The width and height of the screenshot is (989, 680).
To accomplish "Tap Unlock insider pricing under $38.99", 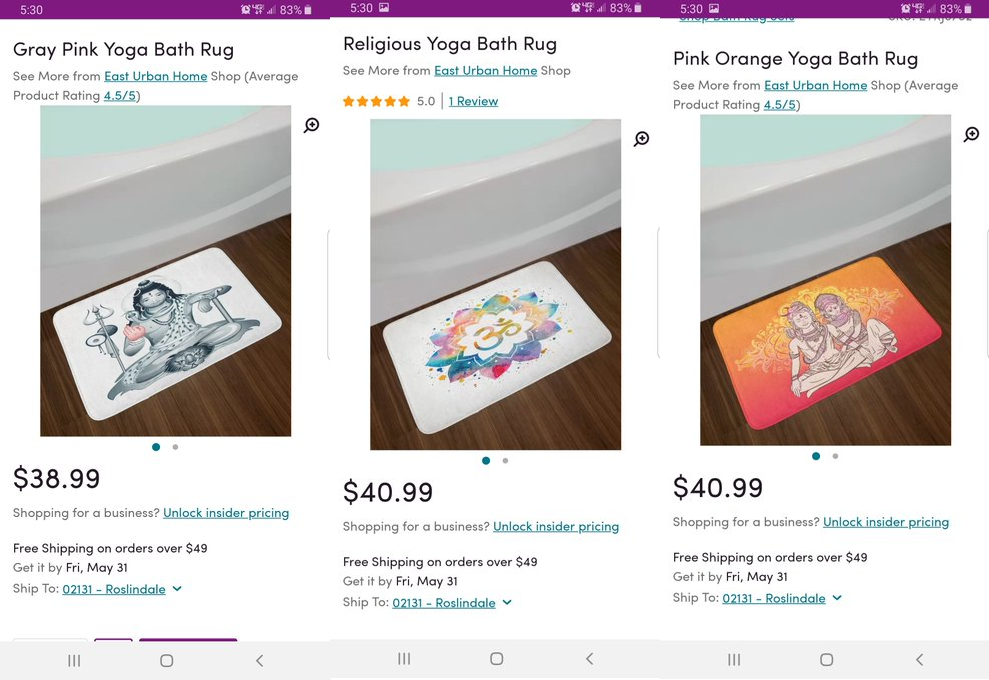I will pyautogui.click(x=226, y=513).
